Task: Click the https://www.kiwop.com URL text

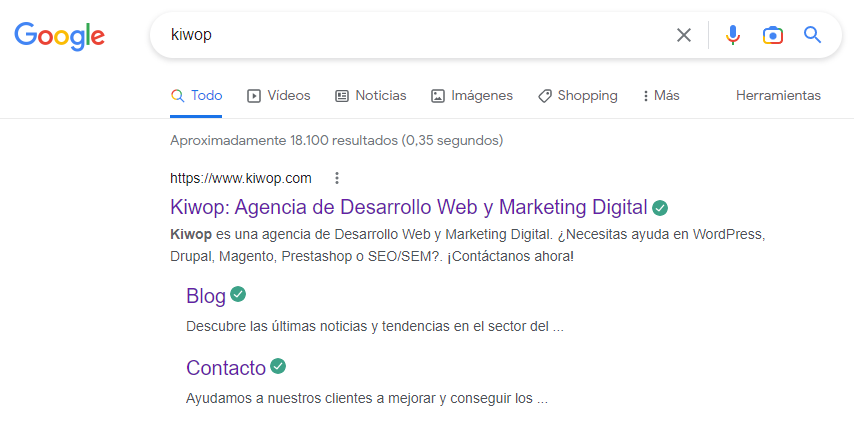Action: click(x=241, y=178)
